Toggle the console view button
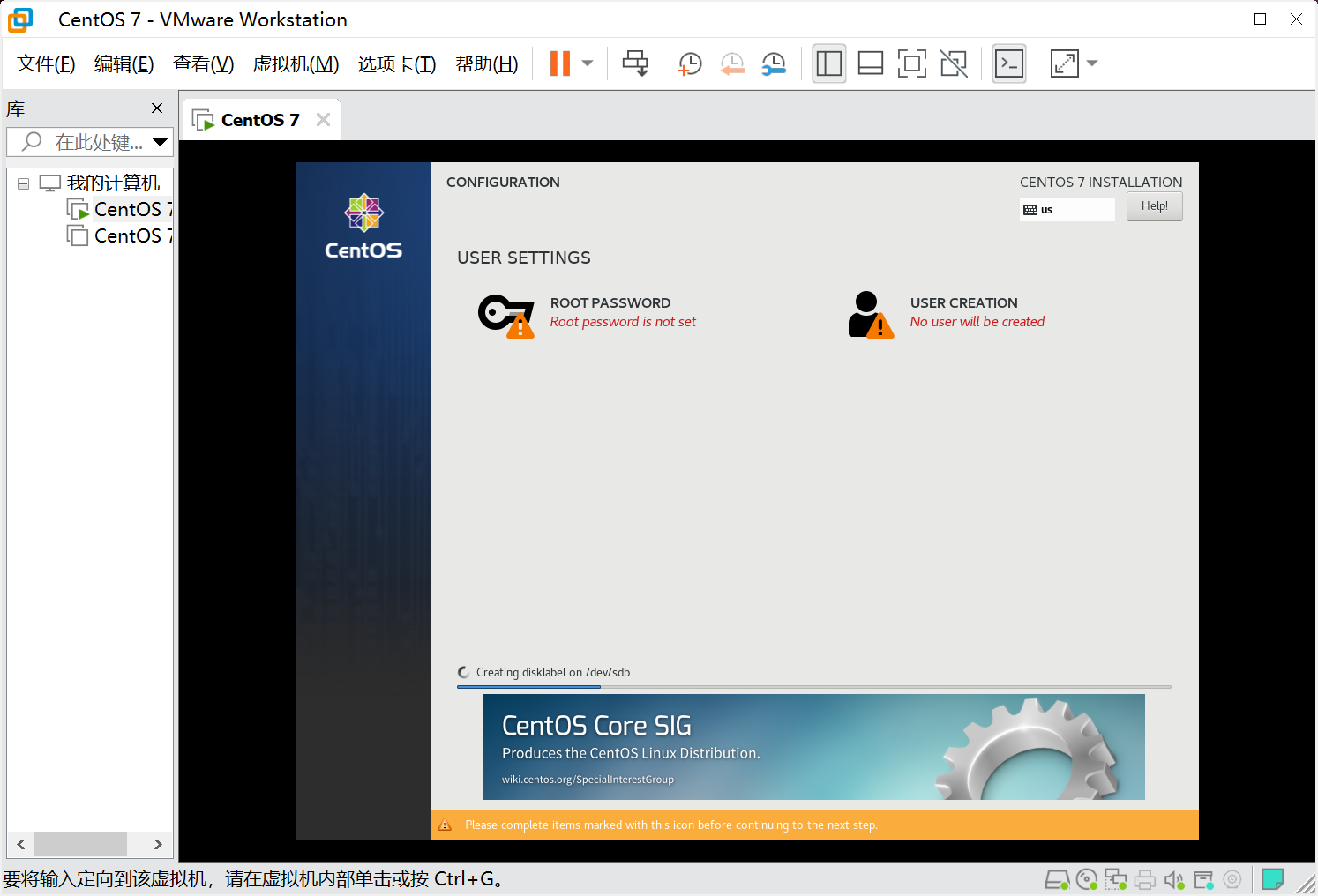1318x896 pixels. (x=1009, y=63)
